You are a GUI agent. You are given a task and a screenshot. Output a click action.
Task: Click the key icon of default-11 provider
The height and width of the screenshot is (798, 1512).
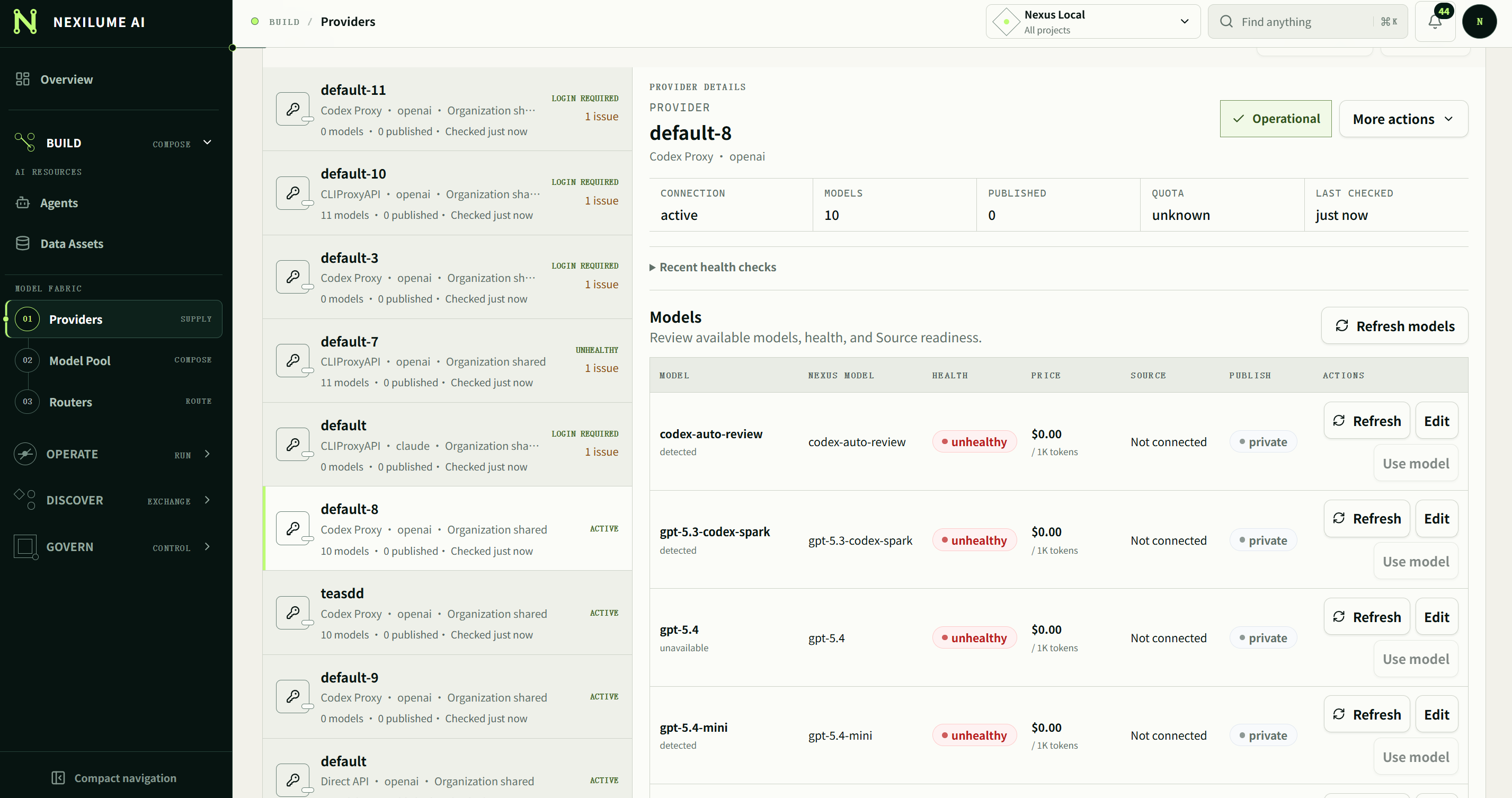pos(293,109)
